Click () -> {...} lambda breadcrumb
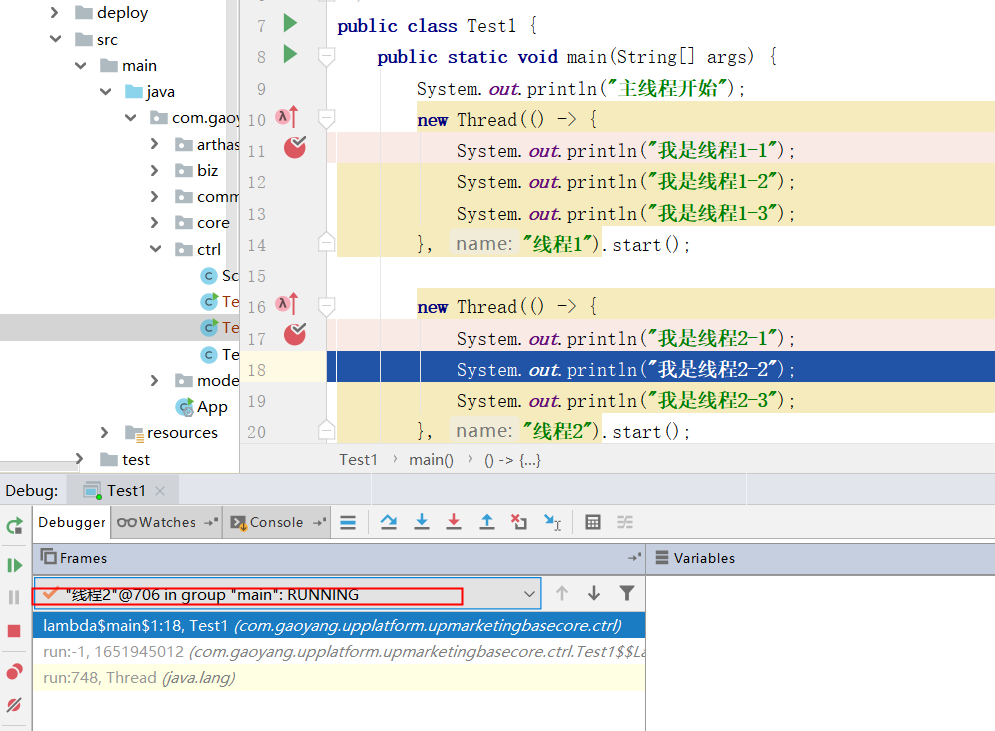Image resolution: width=995 pixels, height=731 pixels. click(512, 459)
